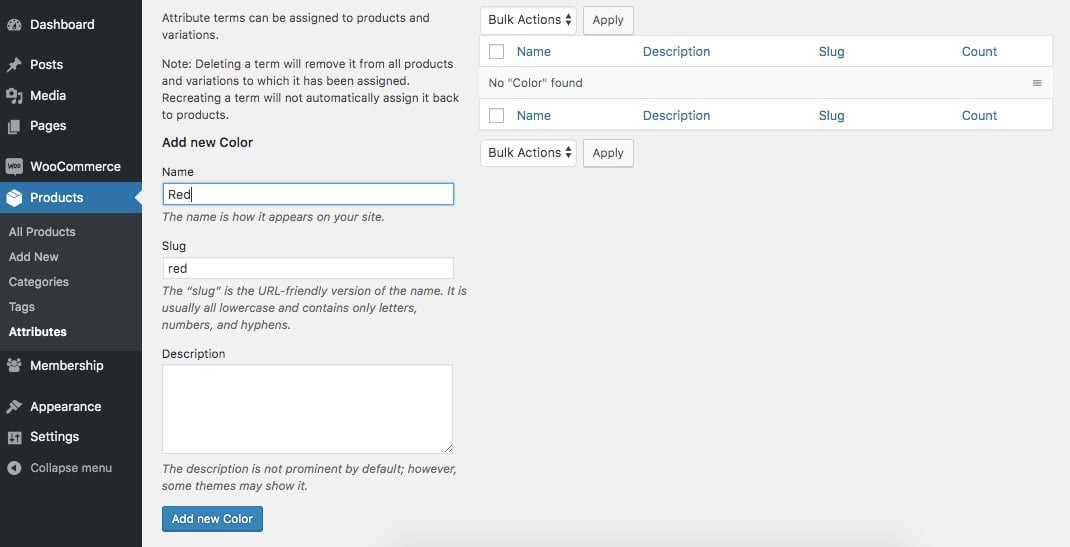Image resolution: width=1070 pixels, height=547 pixels.
Task: Open the Pages menu
Action: tap(48, 126)
